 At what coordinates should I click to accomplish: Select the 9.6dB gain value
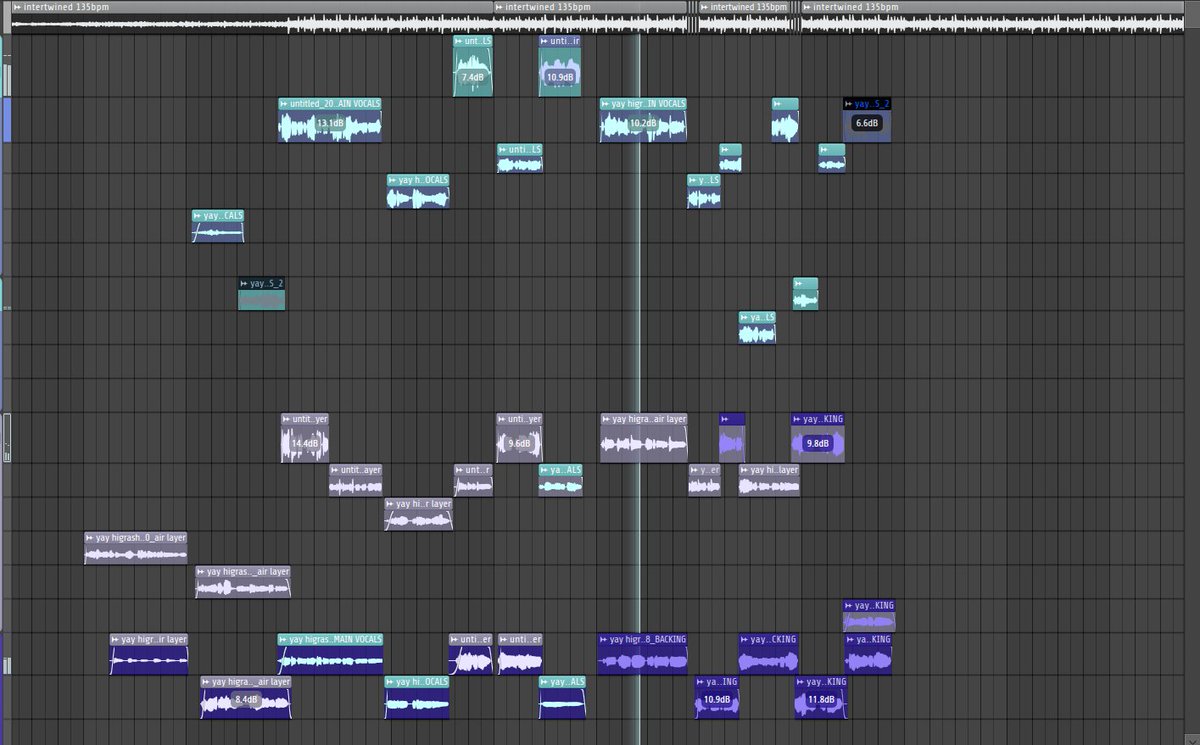coord(519,443)
